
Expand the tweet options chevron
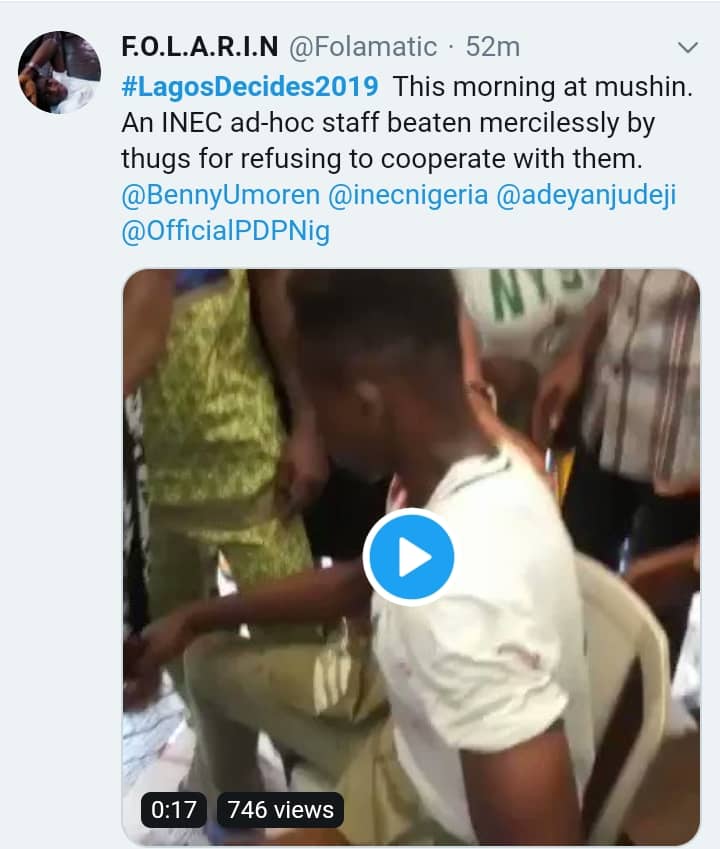click(688, 47)
